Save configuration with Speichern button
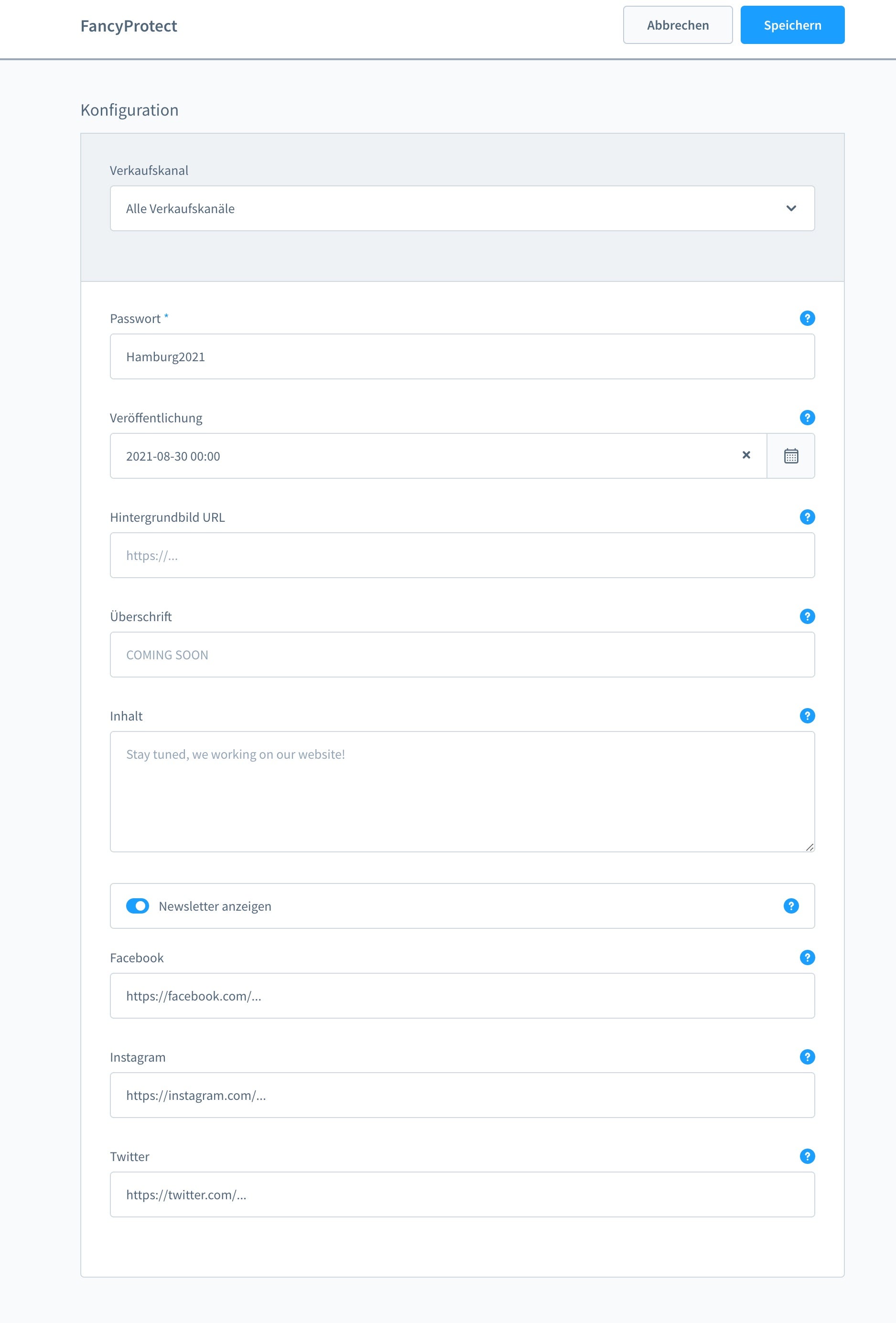Image resolution: width=896 pixels, height=1323 pixels. click(x=792, y=25)
